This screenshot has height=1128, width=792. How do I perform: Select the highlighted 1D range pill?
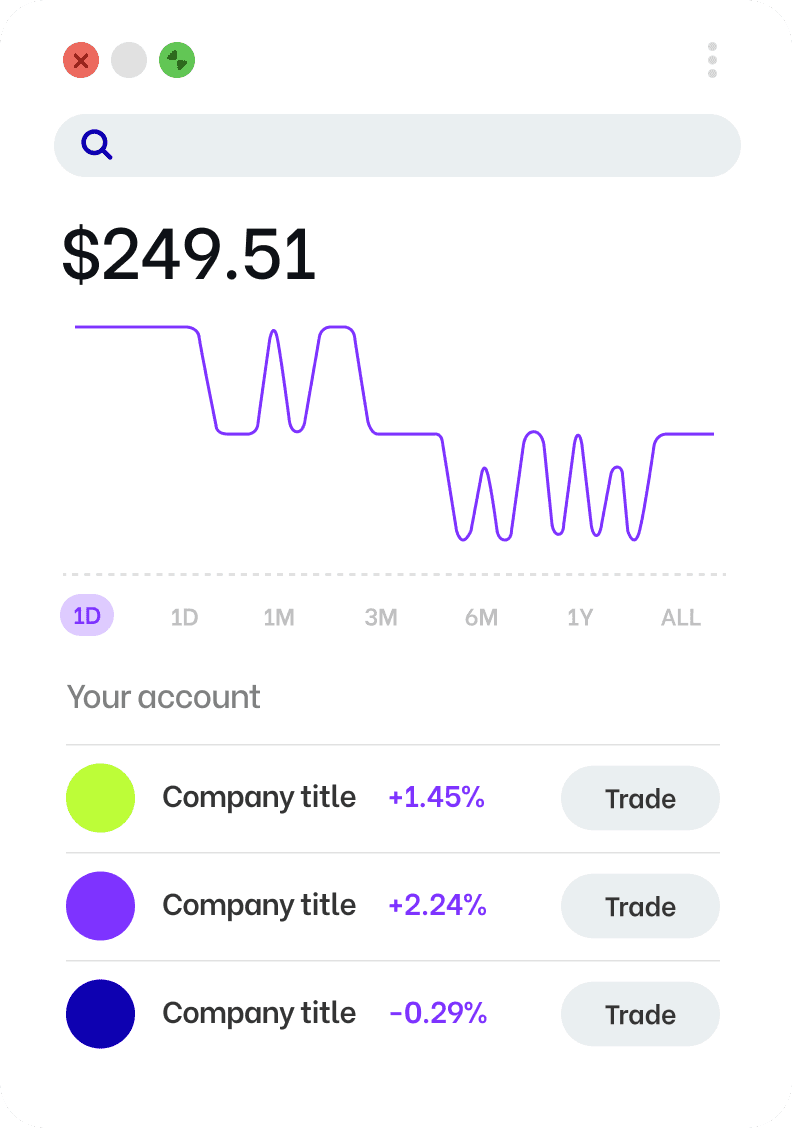87,616
